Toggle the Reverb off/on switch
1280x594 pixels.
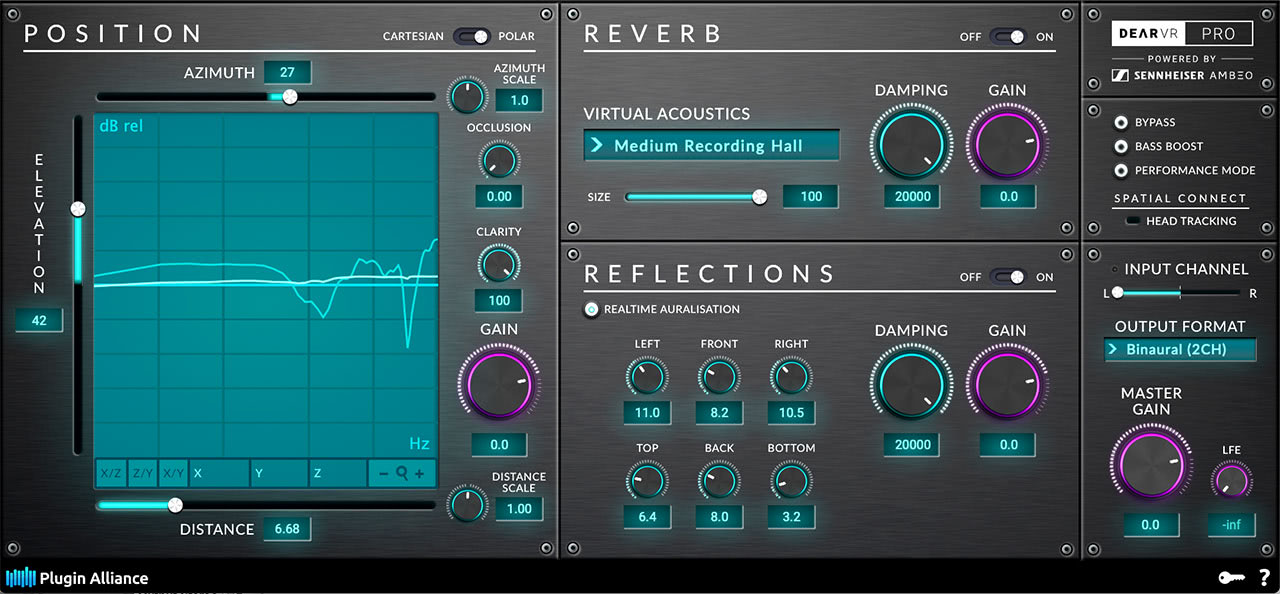(x=1008, y=36)
